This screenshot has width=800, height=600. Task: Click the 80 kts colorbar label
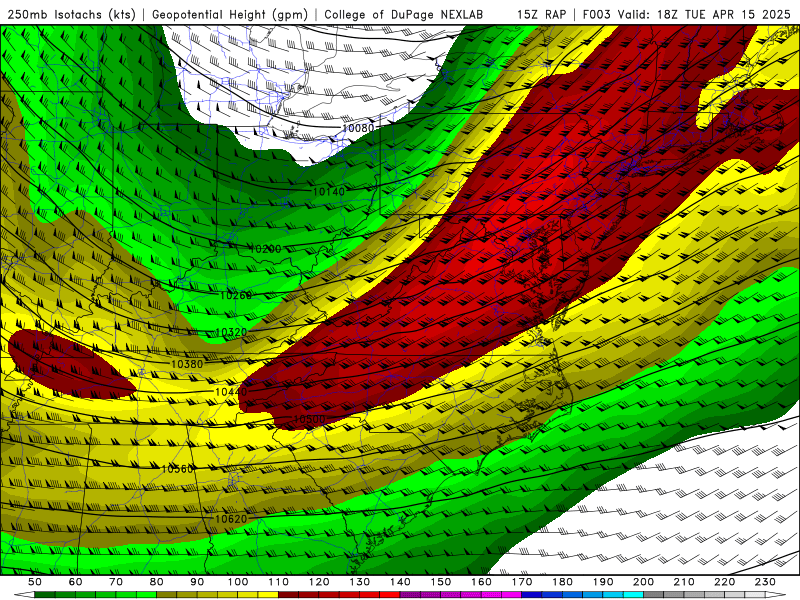click(x=157, y=582)
